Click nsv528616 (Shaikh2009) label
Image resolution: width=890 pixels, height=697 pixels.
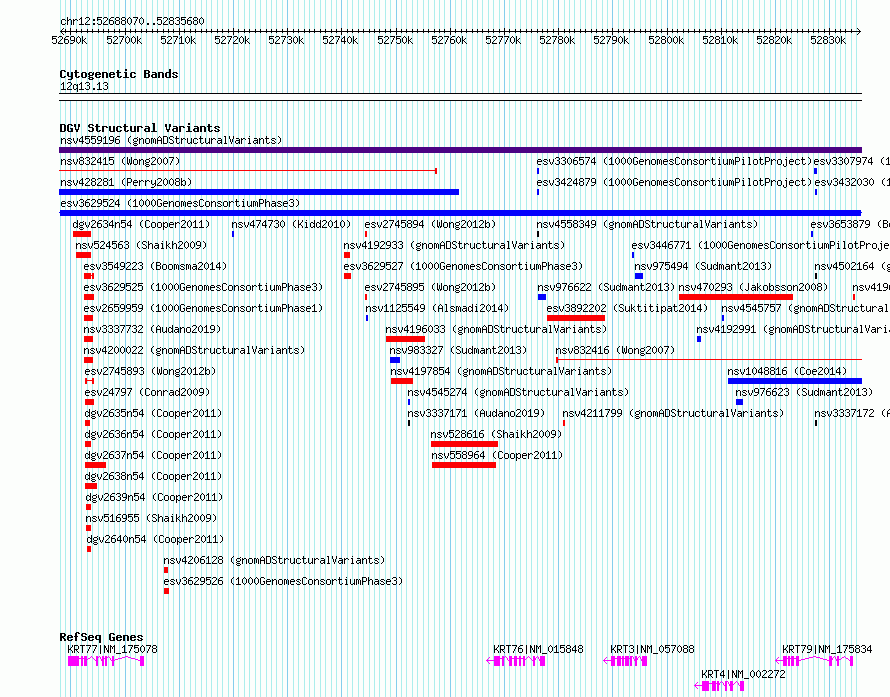(496, 434)
